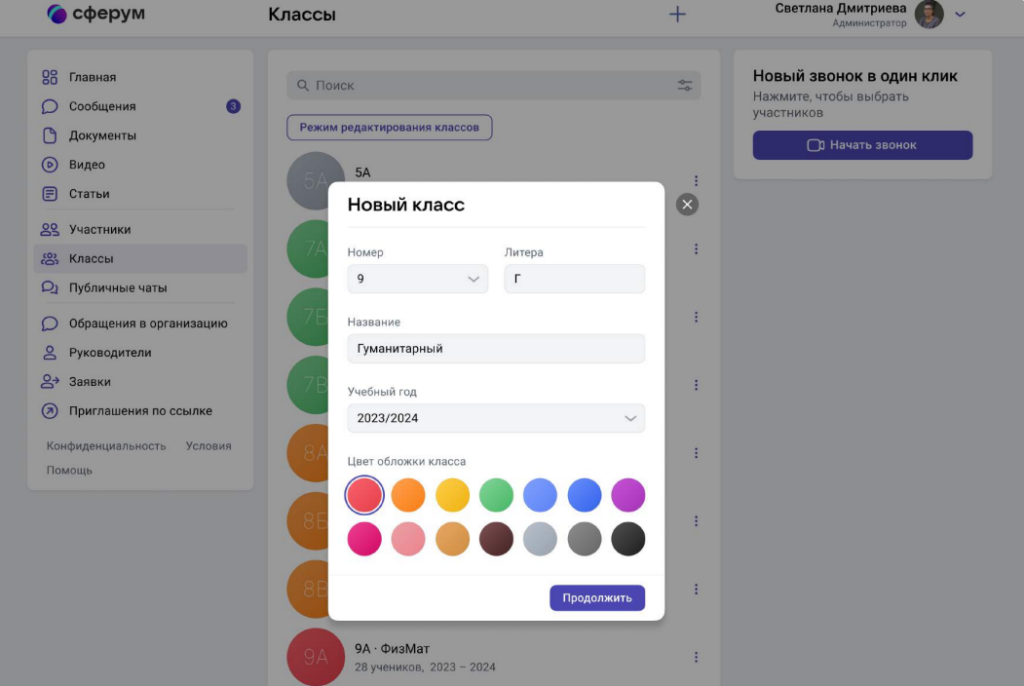Open three-dot menu for class 5А
Viewport: 1024px width, 686px height.
point(696,181)
